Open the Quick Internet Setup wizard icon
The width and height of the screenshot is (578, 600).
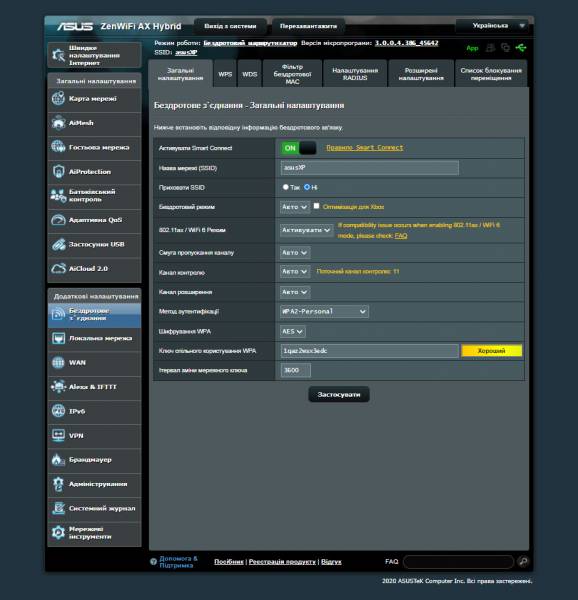(58, 55)
